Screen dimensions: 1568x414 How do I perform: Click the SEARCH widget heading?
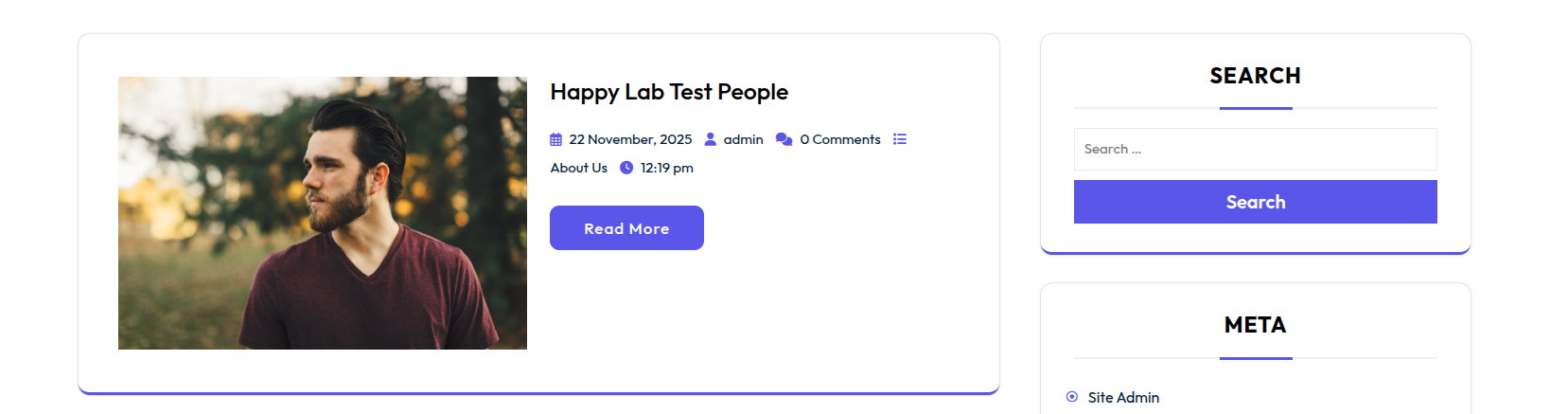coord(1255,76)
